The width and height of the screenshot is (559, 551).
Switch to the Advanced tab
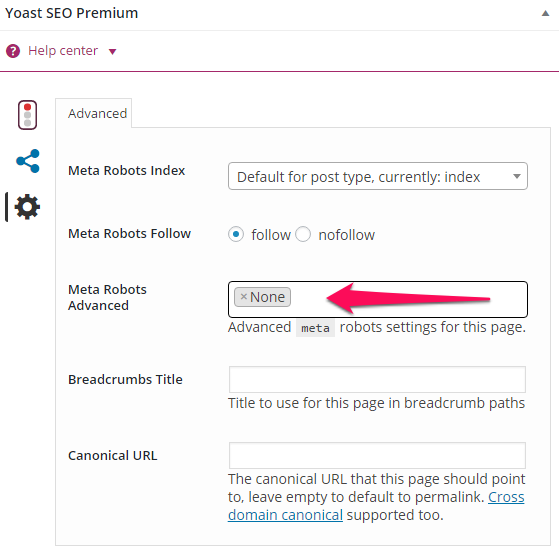[x=97, y=113]
